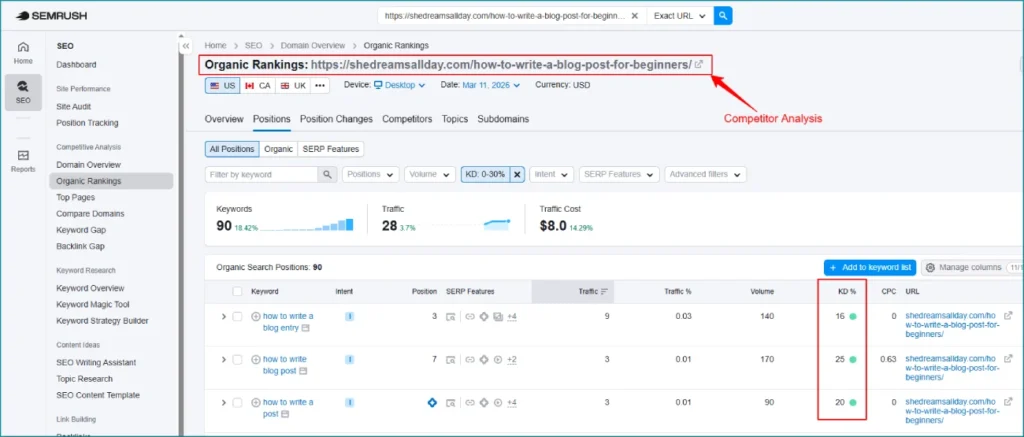The image size is (1024, 437).
Task: Click Add to keyword list button
Action: [x=870, y=267]
